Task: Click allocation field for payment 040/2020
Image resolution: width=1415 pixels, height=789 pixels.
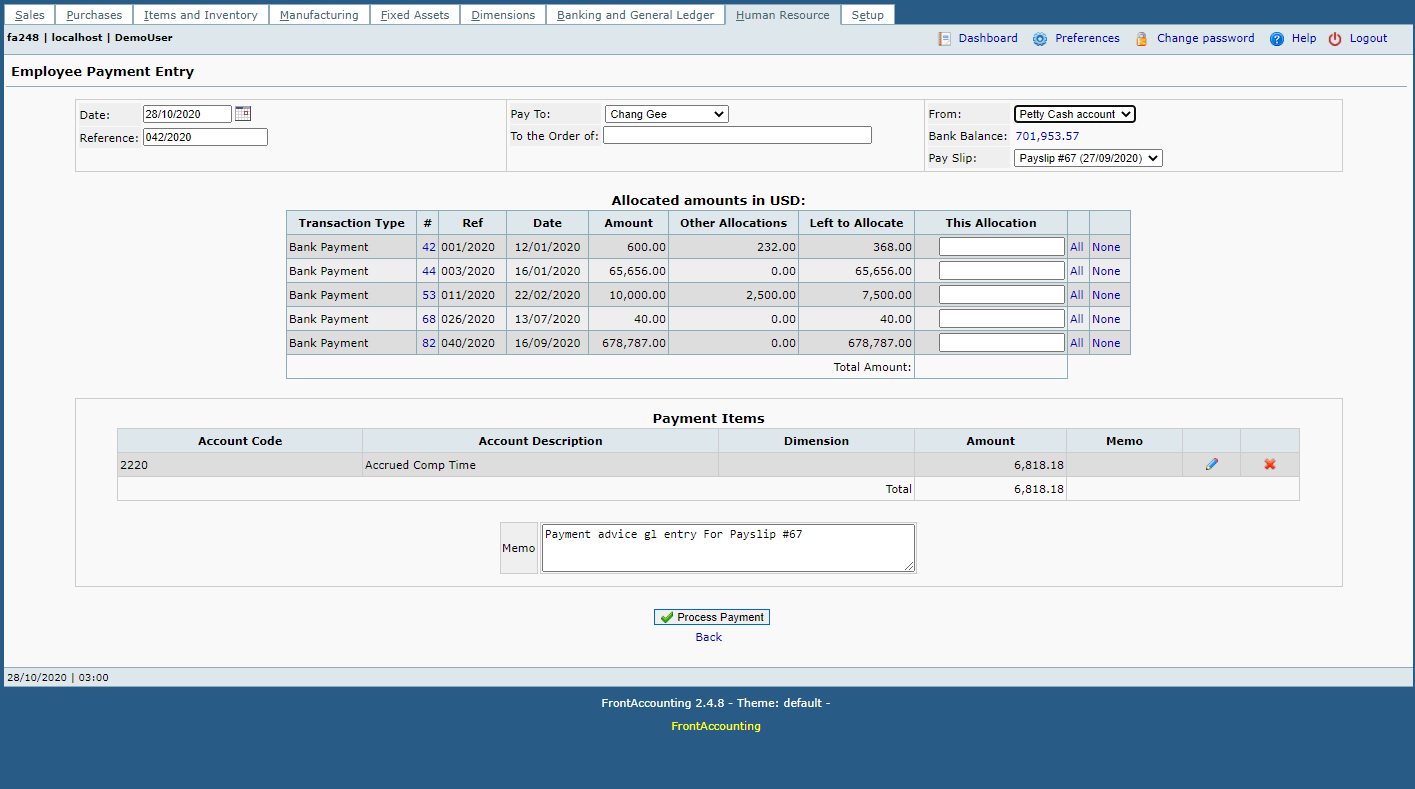Action: point(1002,342)
